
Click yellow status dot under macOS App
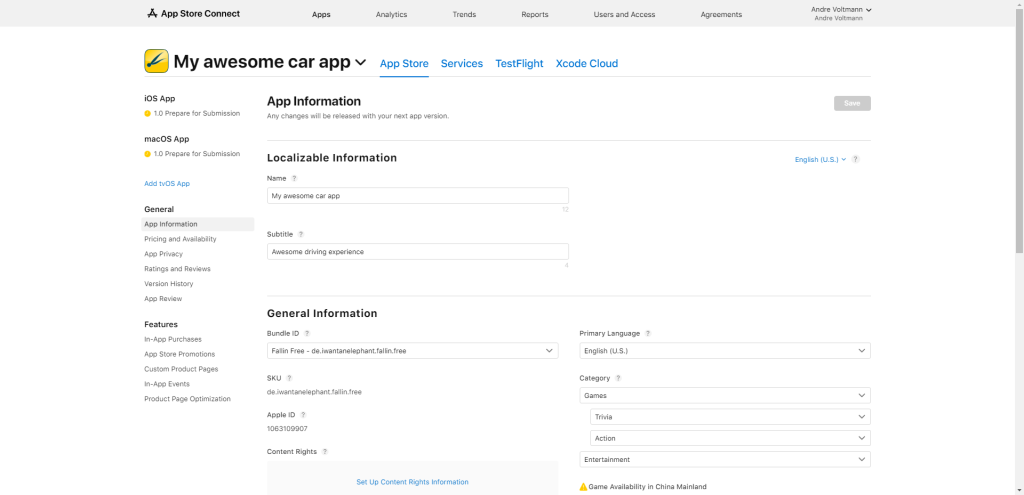point(148,154)
